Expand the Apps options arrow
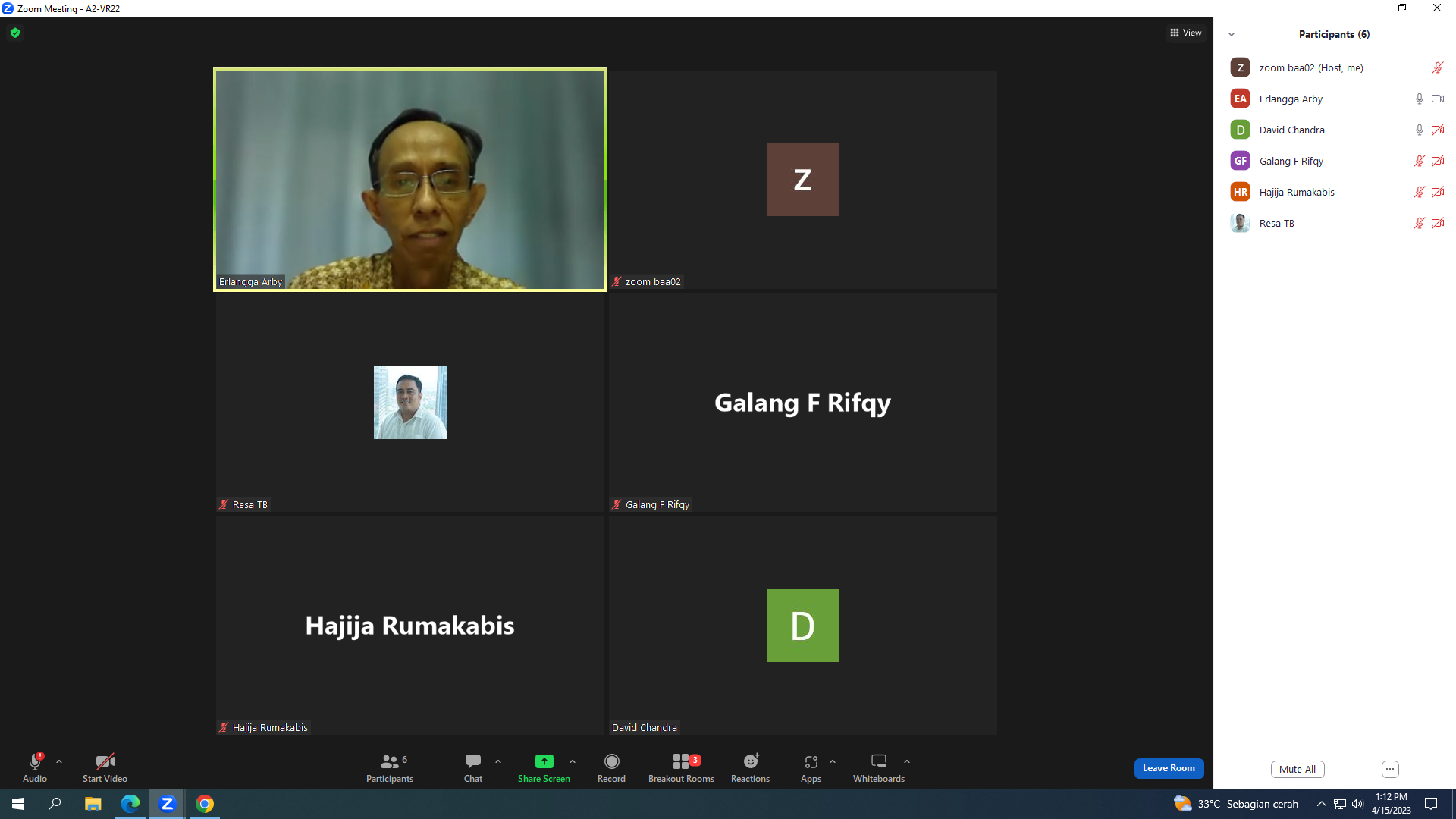Viewport: 1456px width, 819px height. pyautogui.click(x=833, y=761)
